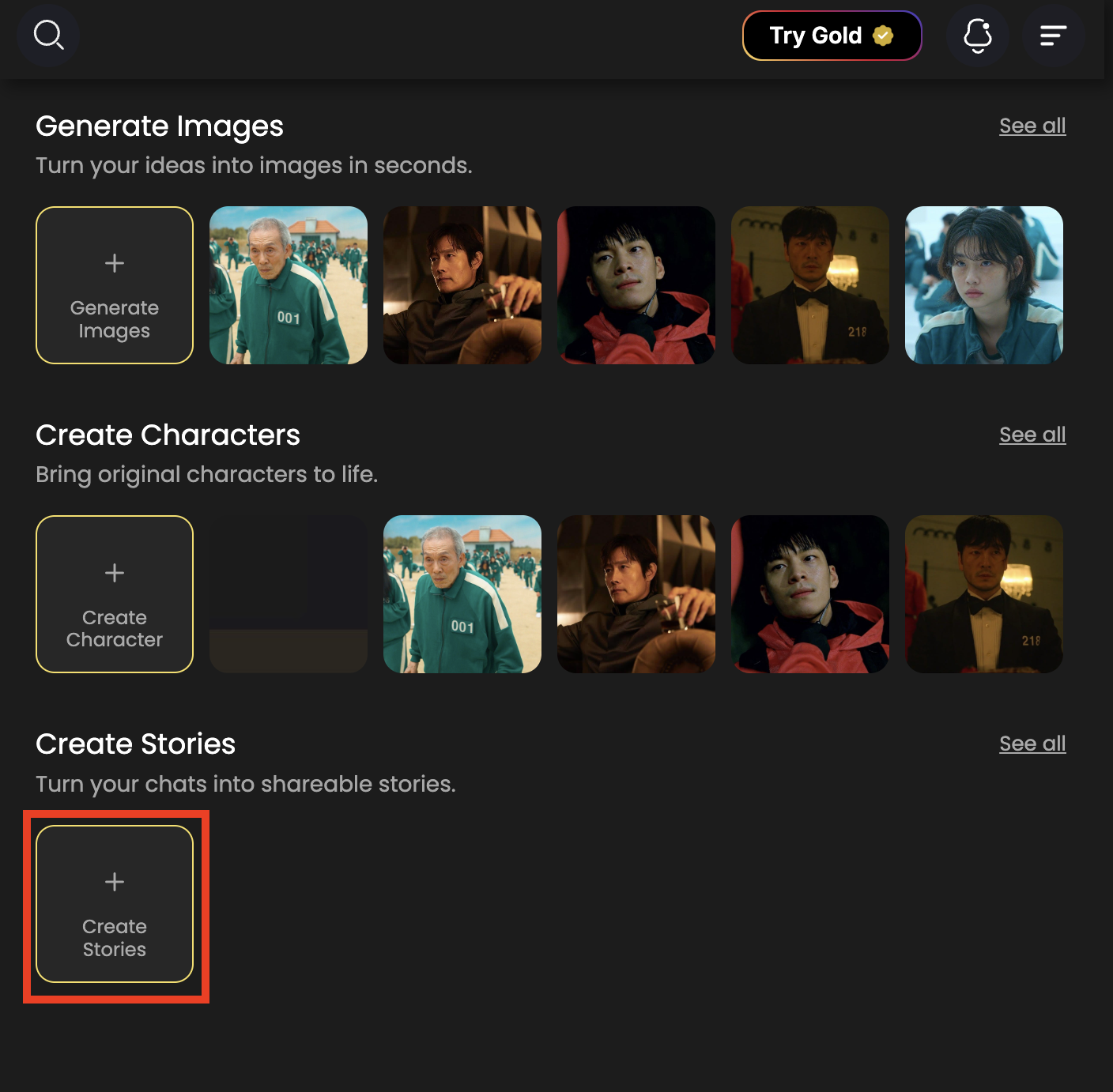View the red jumpsuit character under Create Characters
Image resolution: width=1113 pixels, height=1092 pixels.
(x=810, y=594)
